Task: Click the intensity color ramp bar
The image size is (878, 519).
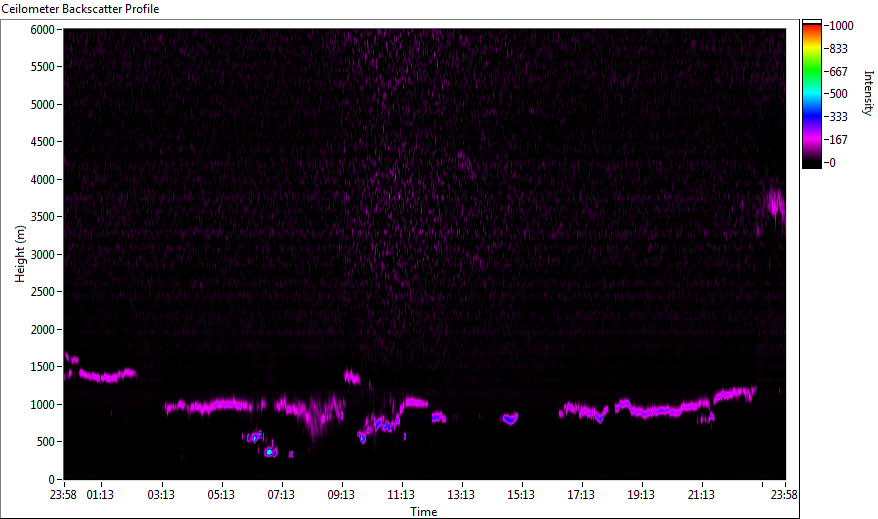Action: click(x=811, y=94)
